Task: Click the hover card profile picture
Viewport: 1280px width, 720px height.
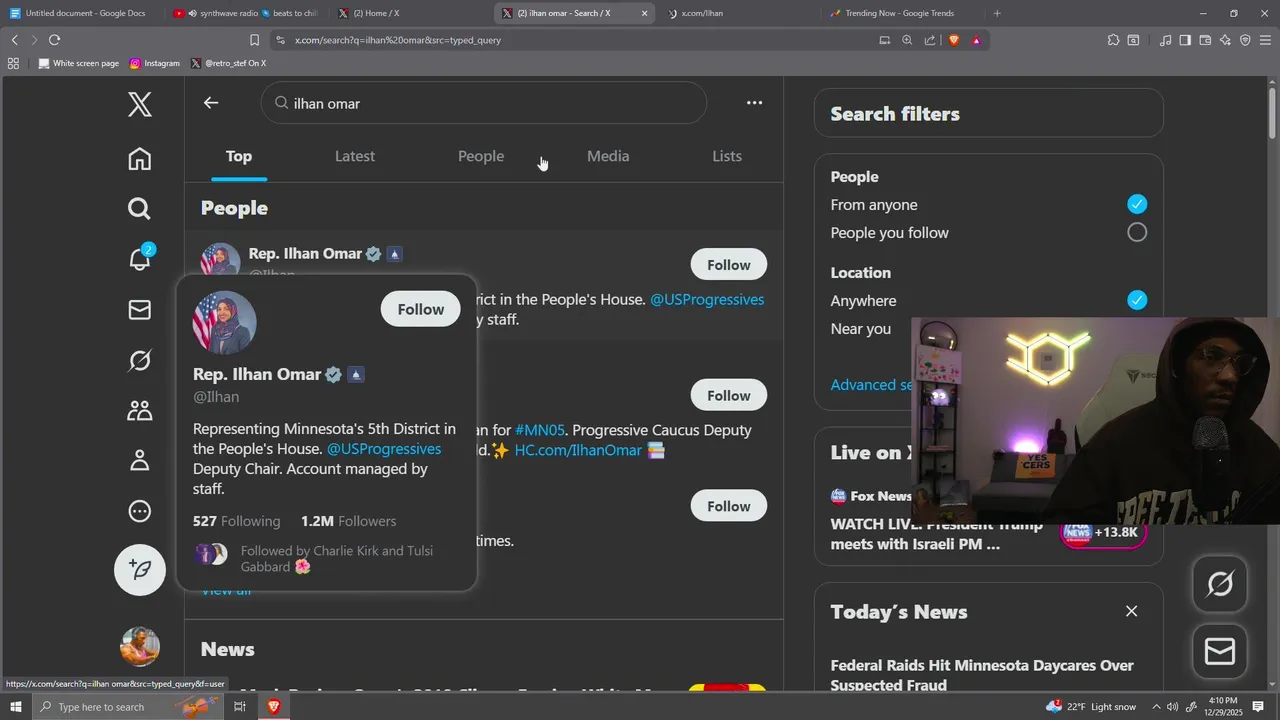Action: [225, 323]
